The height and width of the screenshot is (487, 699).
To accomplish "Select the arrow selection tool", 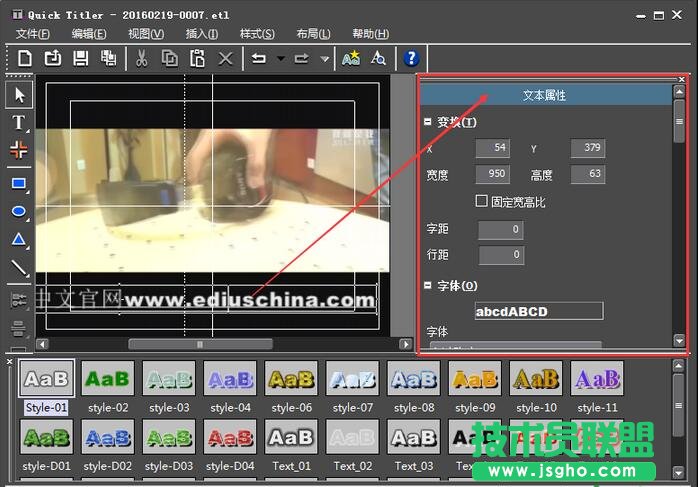I will pyautogui.click(x=19, y=95).
